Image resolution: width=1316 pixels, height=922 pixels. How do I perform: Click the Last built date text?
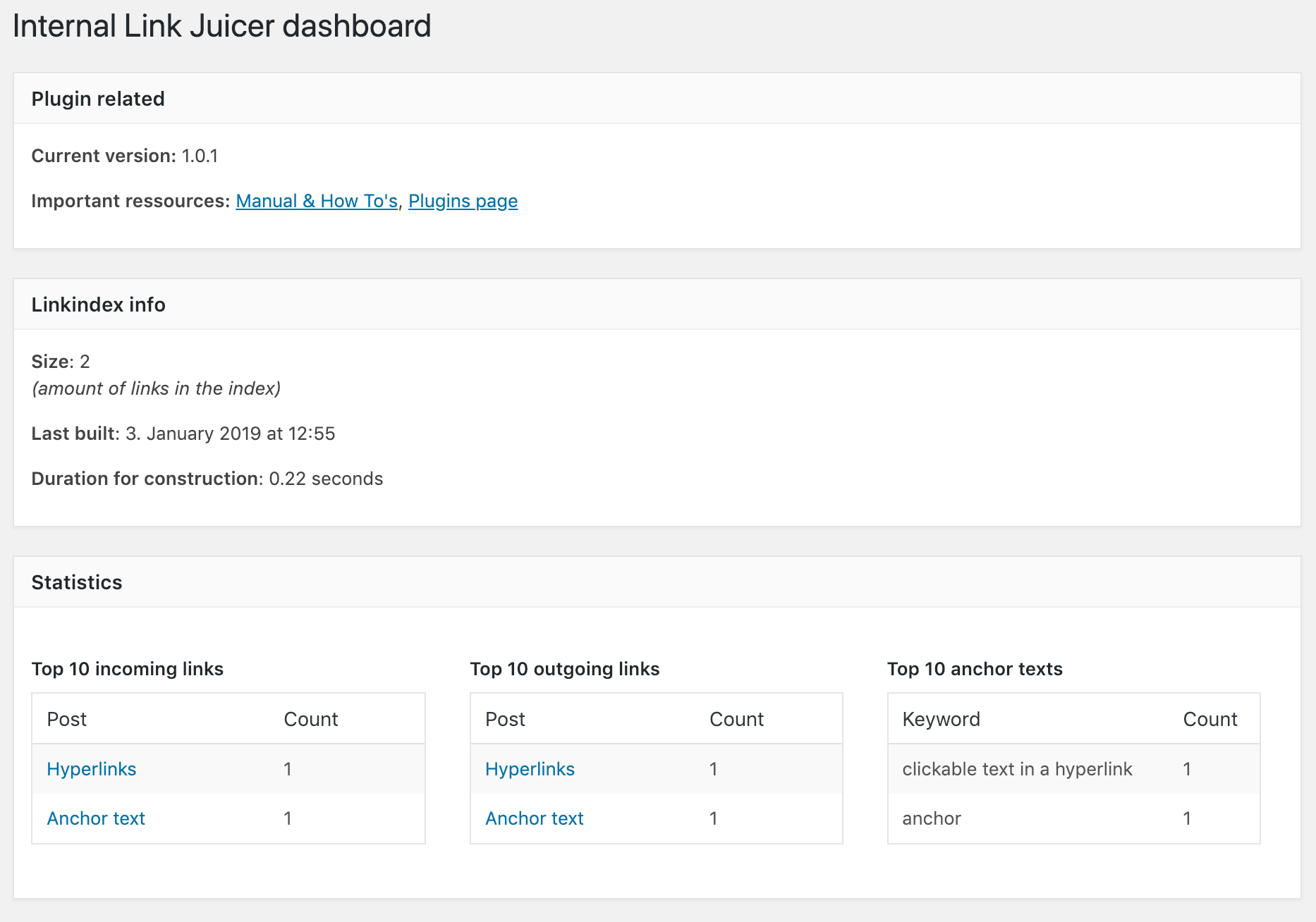click(230, 434)
